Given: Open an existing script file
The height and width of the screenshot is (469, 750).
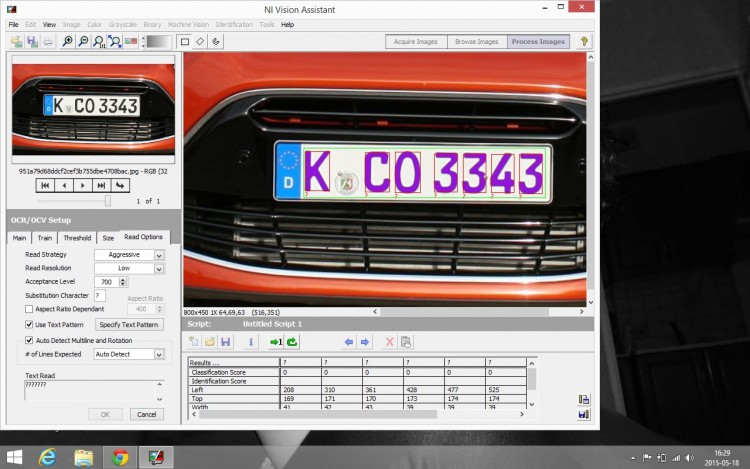Looking at the screenshot, I should point(210,342).
